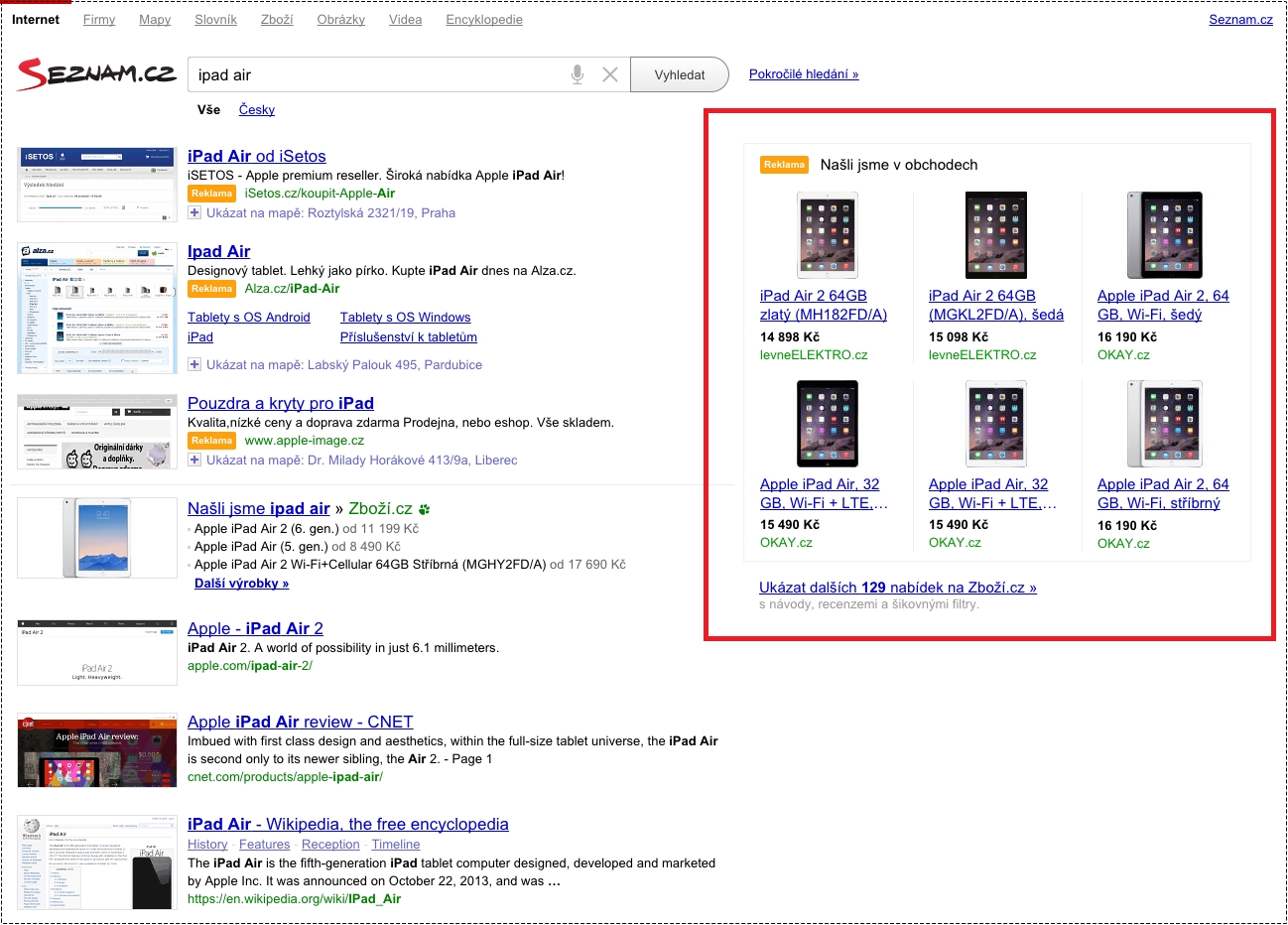1288x925 pixels.
Task: Open Wikipedia Timeline sublink
Action: 396,845
